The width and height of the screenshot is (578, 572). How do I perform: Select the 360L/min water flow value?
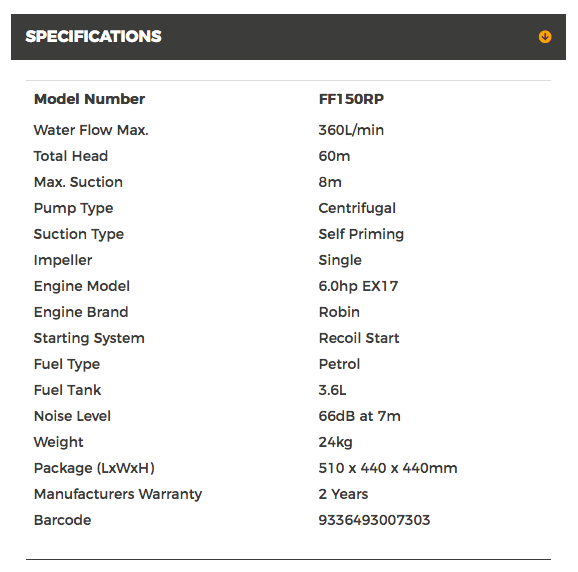[x=351, y=130]
